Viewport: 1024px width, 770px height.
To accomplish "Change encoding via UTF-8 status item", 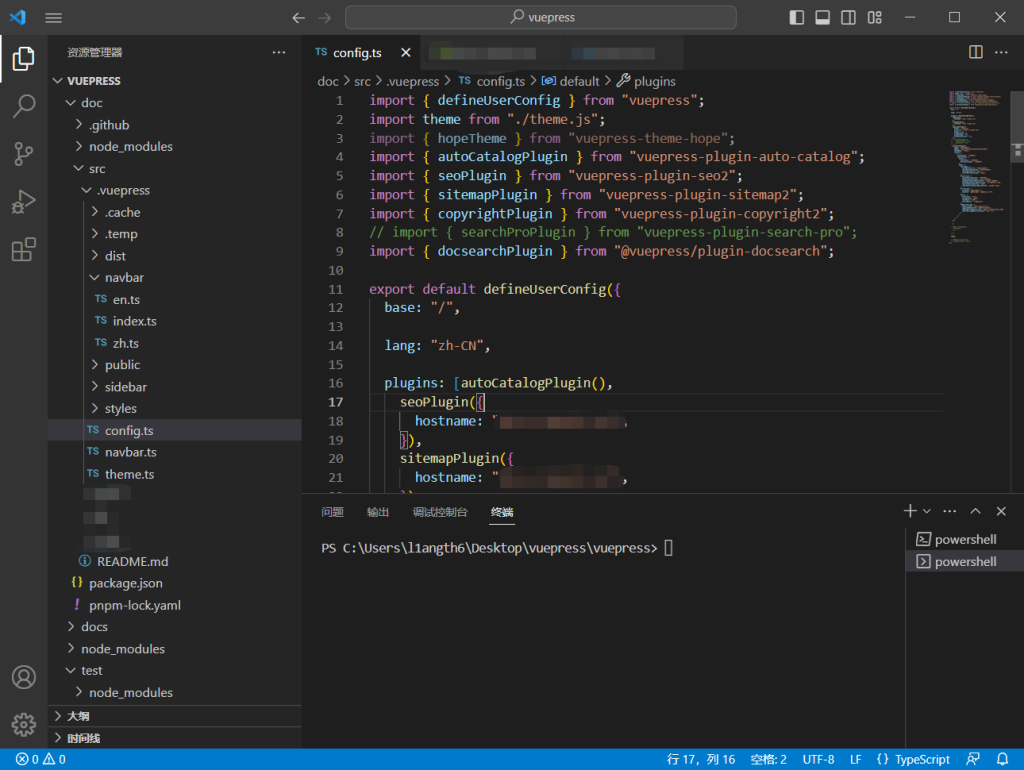I will point(818,759).
